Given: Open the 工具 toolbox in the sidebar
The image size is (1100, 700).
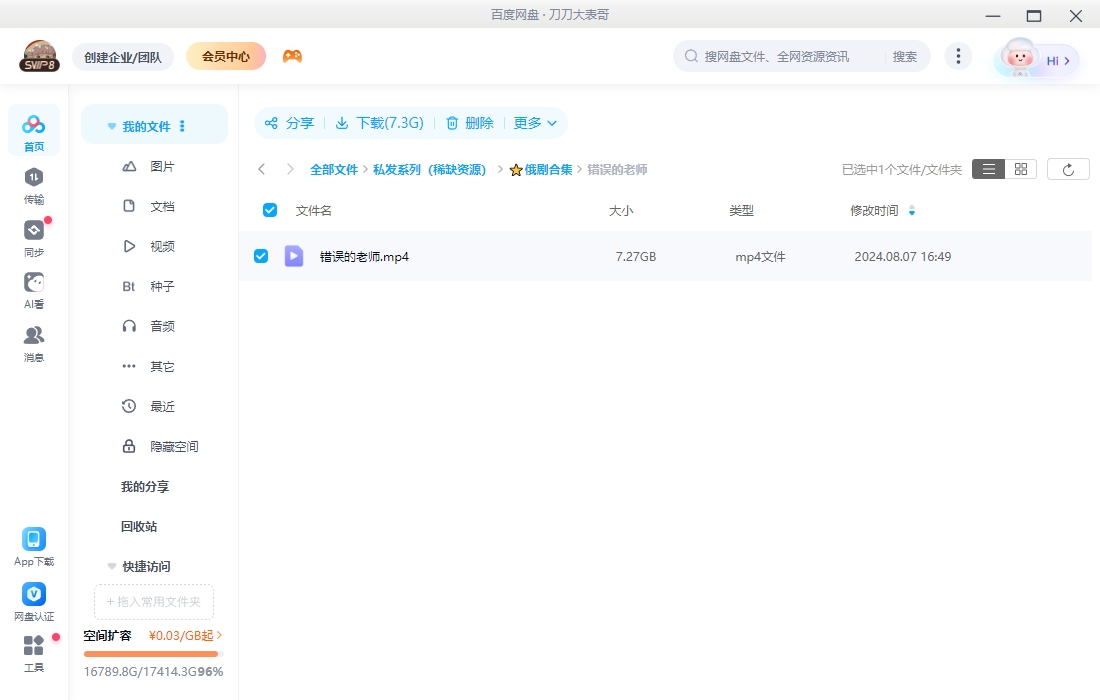Looking at the screenshot, I should [x=33, y=653].
